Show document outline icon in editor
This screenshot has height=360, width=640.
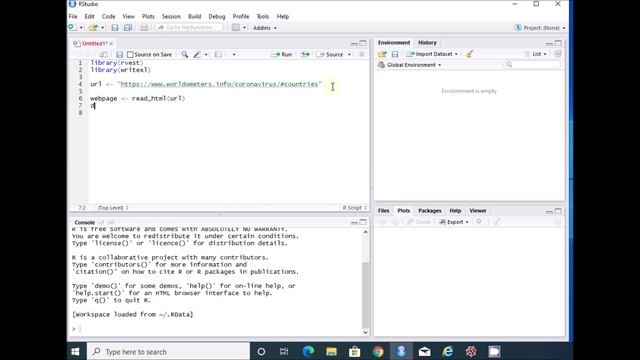(362, 54)
